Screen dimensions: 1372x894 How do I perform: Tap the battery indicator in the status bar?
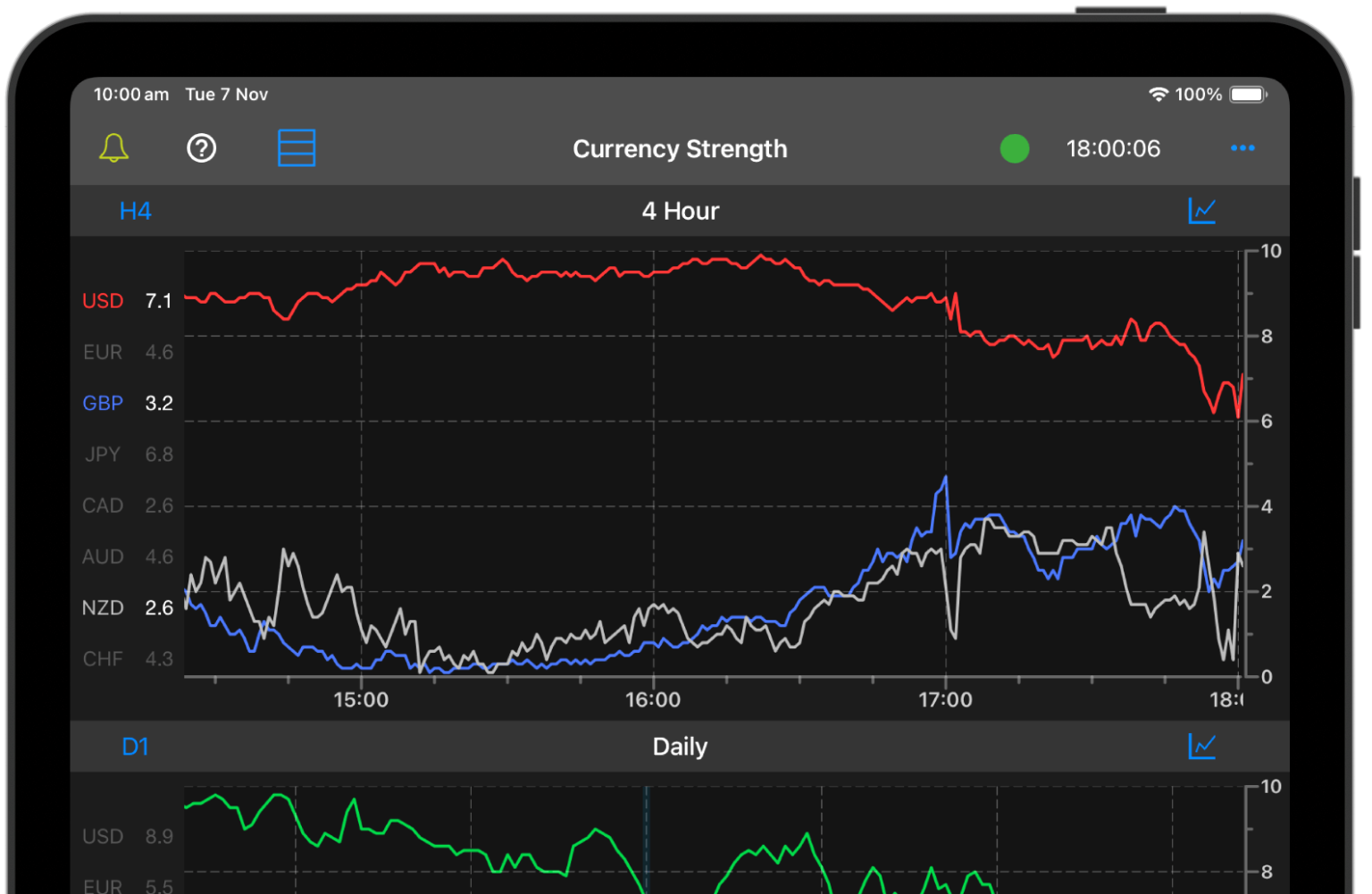click(1249, 94)
